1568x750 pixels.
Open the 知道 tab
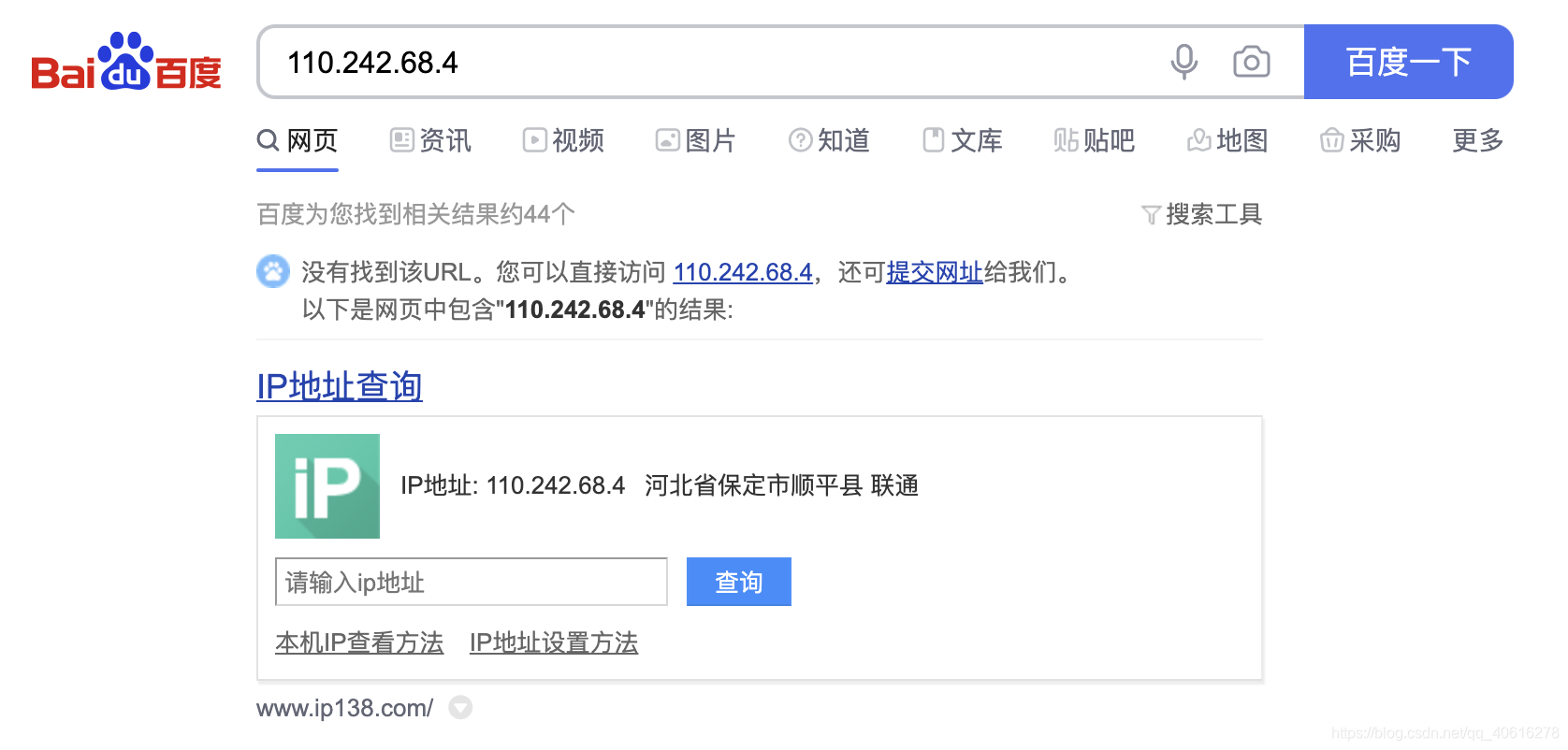point(829,140)
